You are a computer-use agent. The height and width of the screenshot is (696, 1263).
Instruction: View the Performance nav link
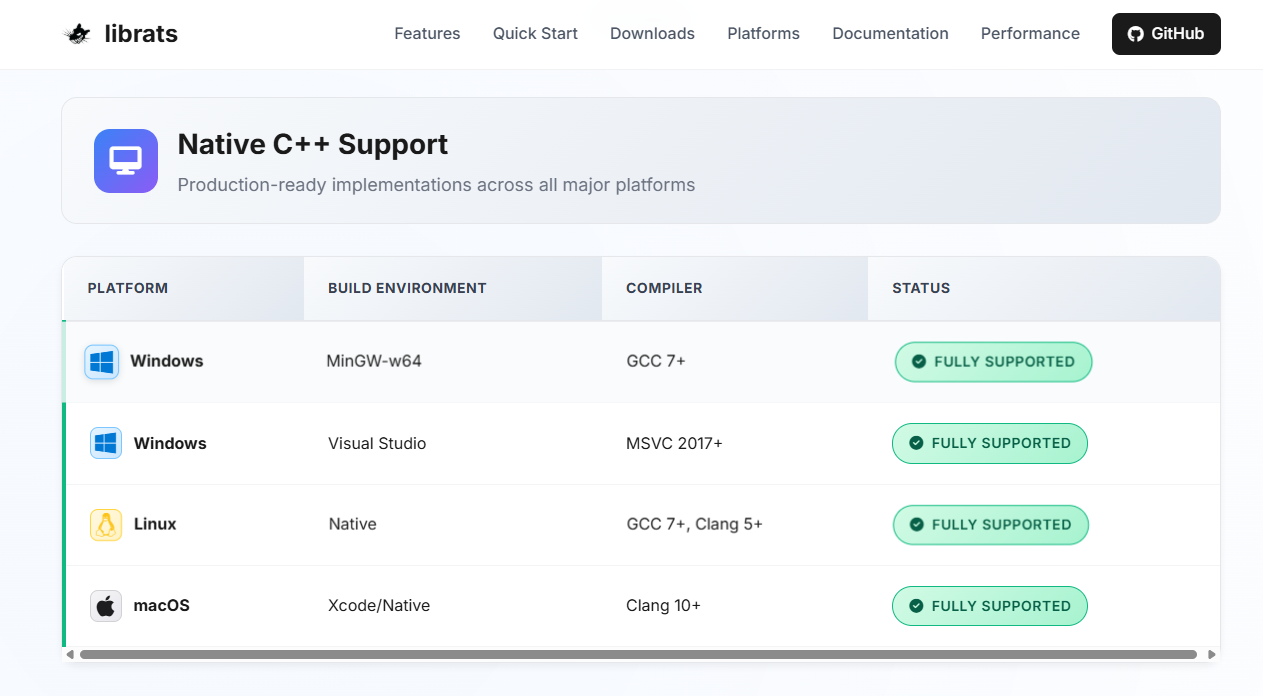pyautogui.click(x=1030, y=34)
